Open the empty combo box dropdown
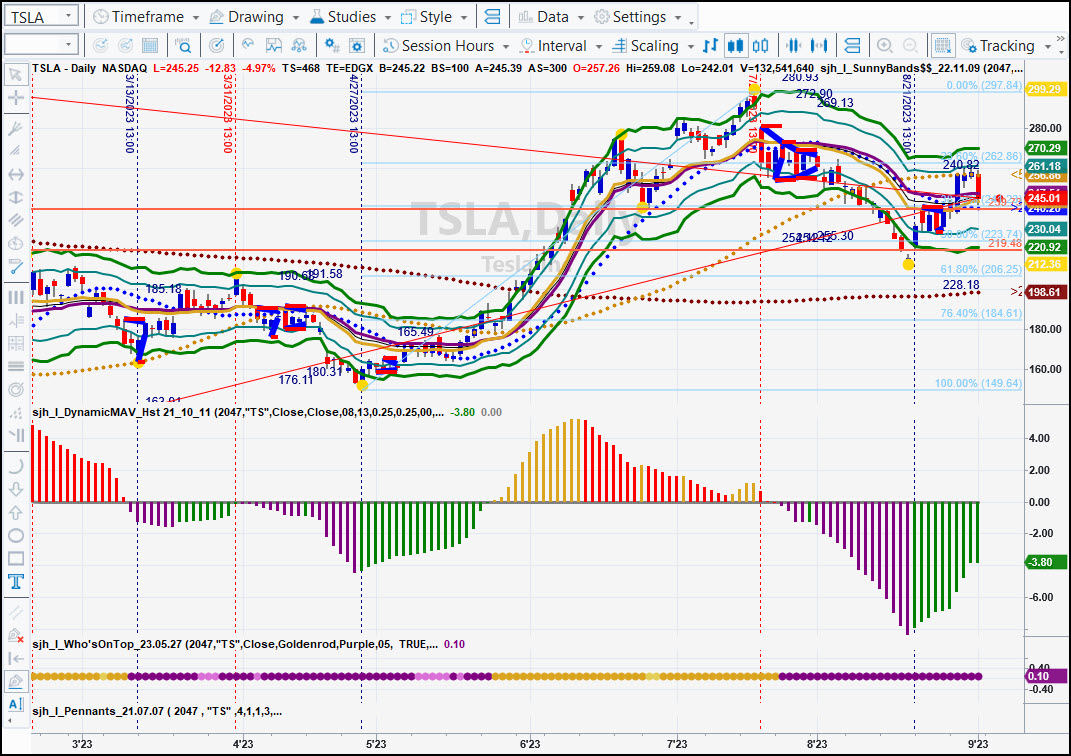The height and width of the screenshot is (756, 1071). (x=68, y=45)
